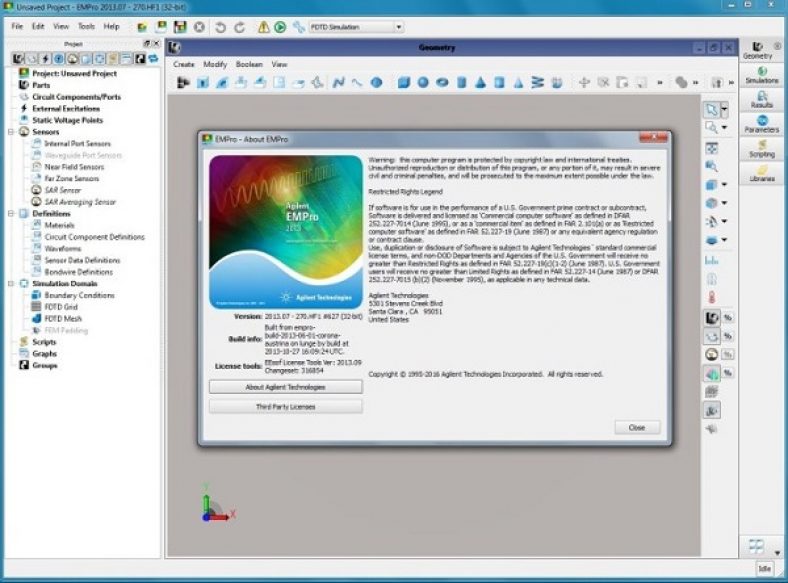The image size is (788, 583).
Task: Select FDTD Mesh in project tree
Action: point(63,319)
